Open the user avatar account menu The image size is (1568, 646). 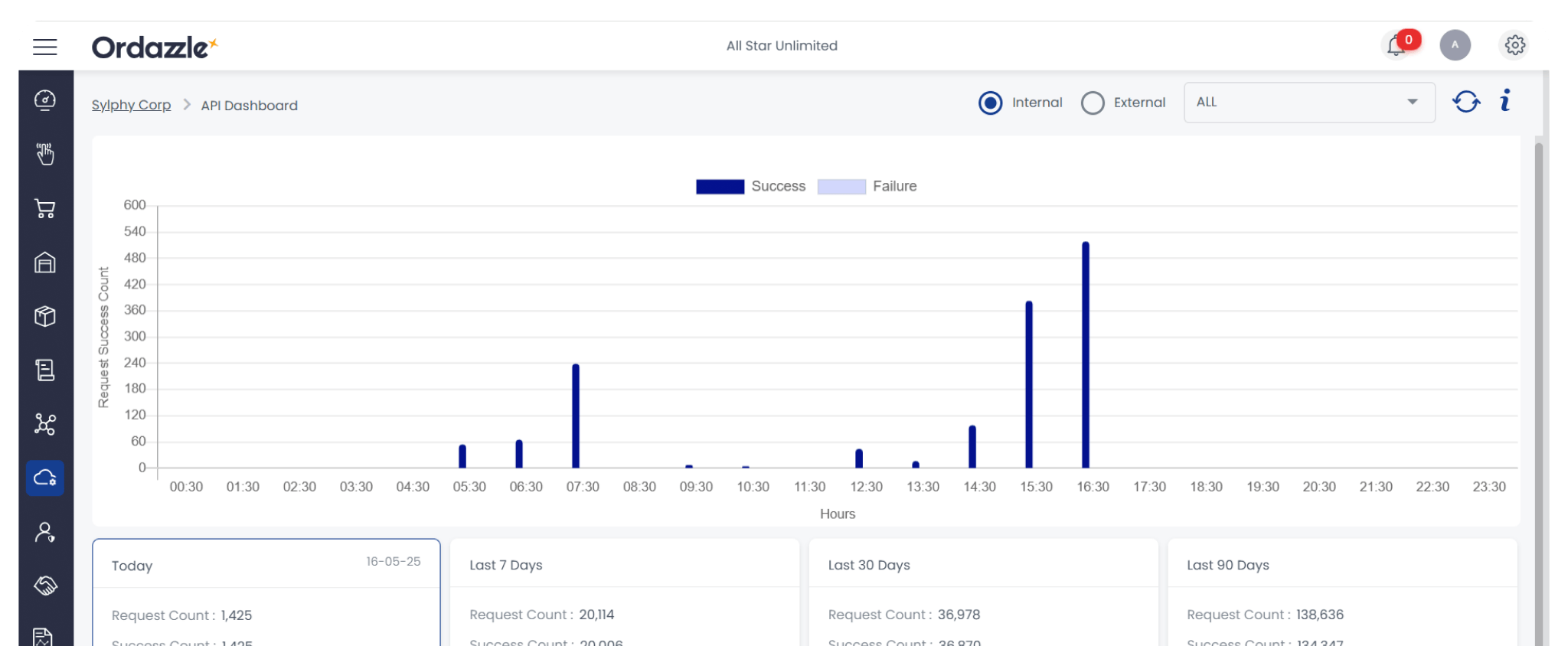tap(1455, 45)
